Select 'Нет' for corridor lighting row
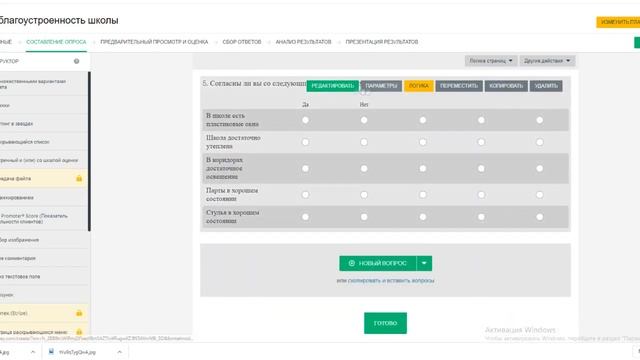Screen dimensions: 640x360 (x=364, y=168)
